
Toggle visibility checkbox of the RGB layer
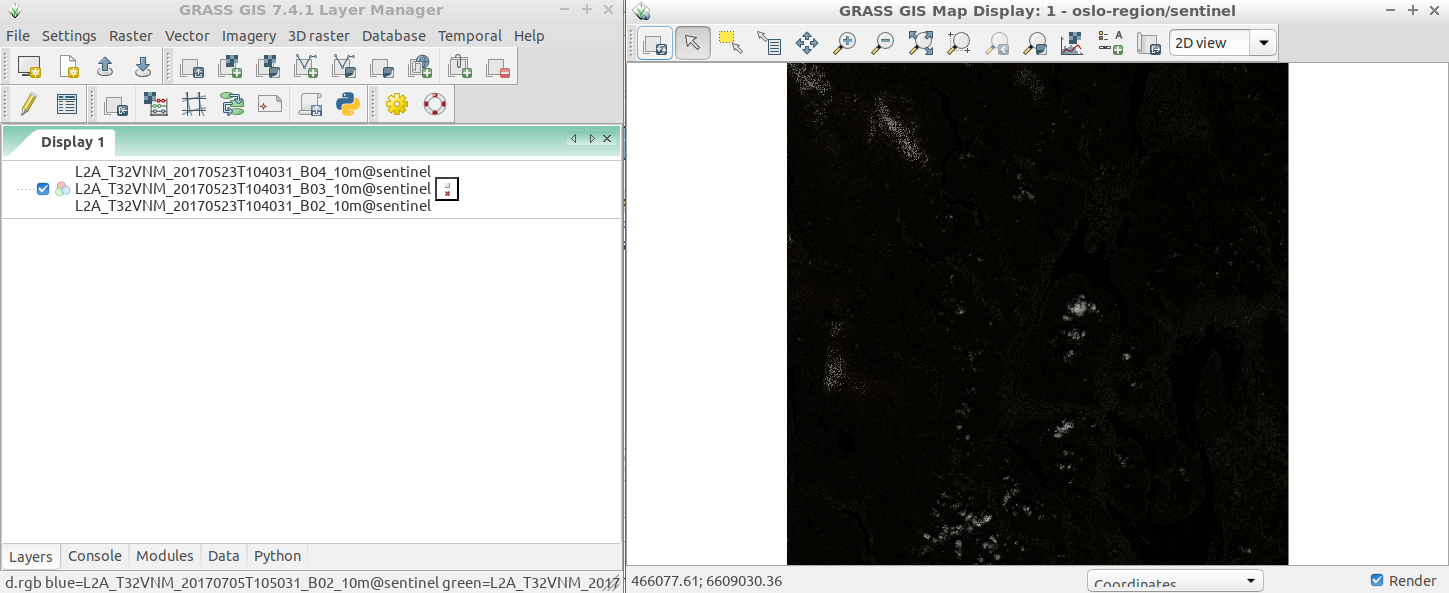tap(43, 189)
